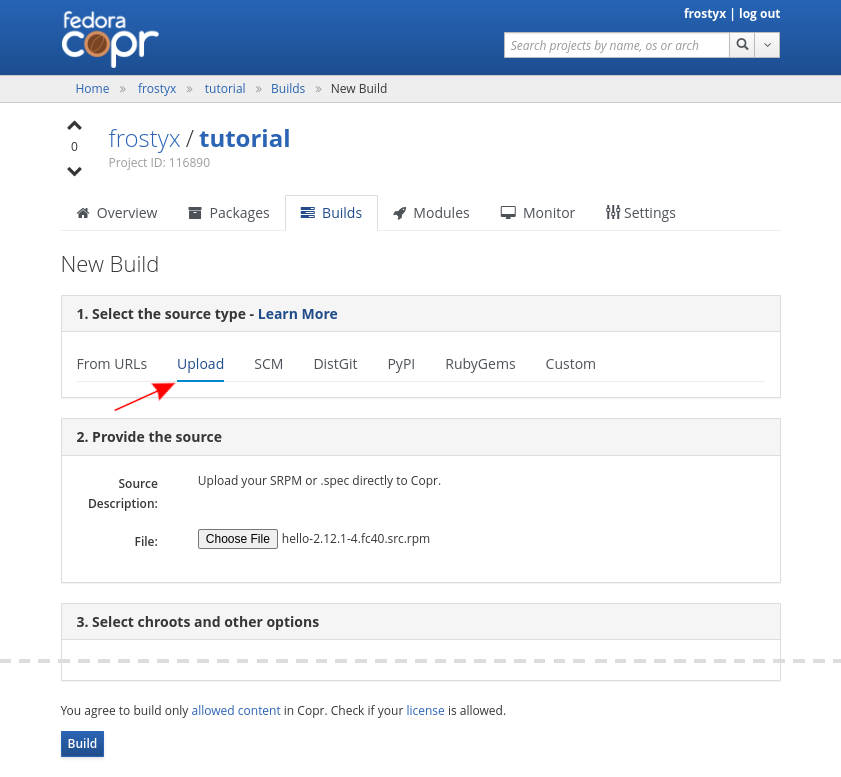Downvote the project using the down arrow
The height and width of the screenshot is (777, 841).
tap(74, 170)
